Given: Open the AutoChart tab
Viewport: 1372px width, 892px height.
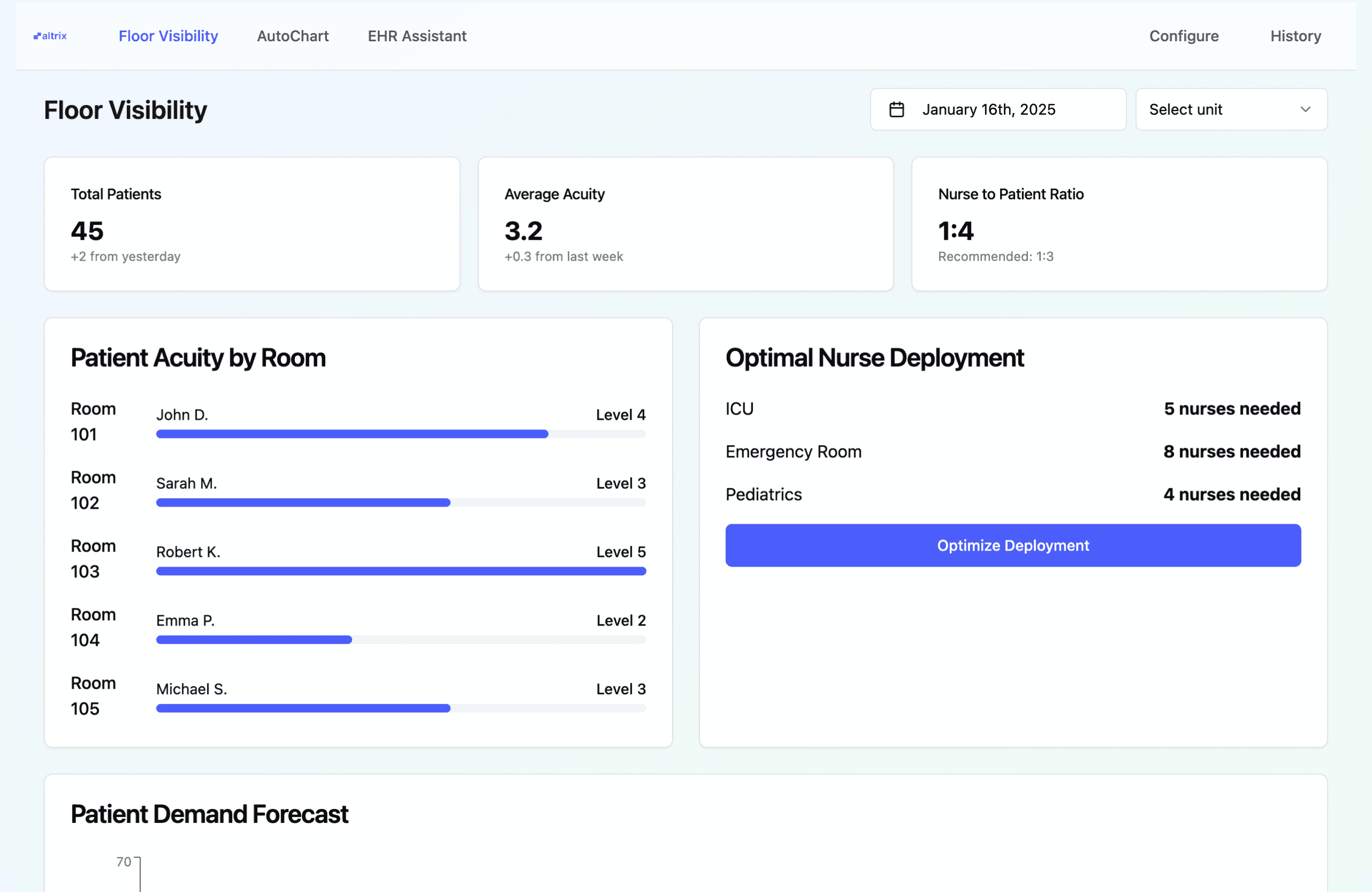Looking at the screenshot, I should (x=293, y=36).
